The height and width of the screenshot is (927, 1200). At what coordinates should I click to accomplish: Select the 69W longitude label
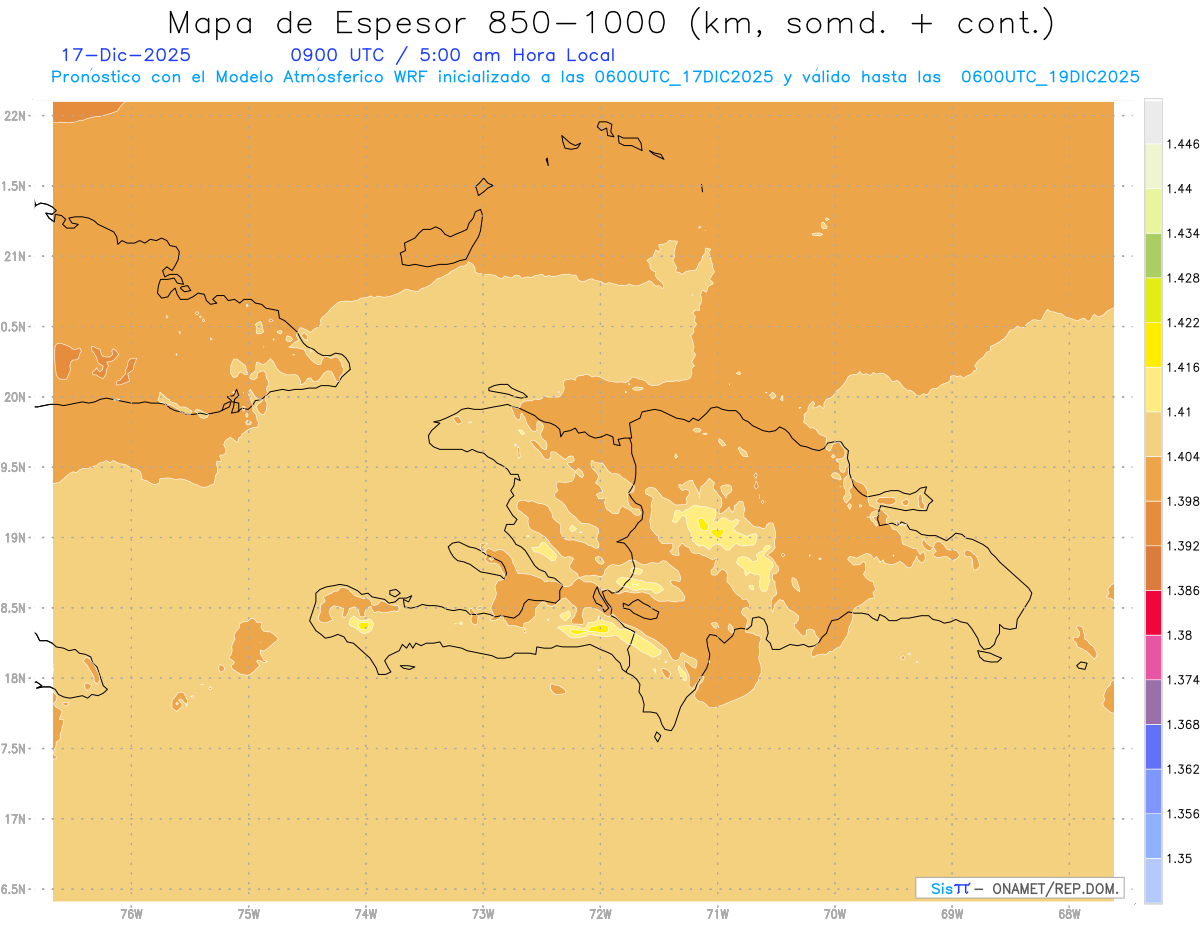[x=952, y=914]
